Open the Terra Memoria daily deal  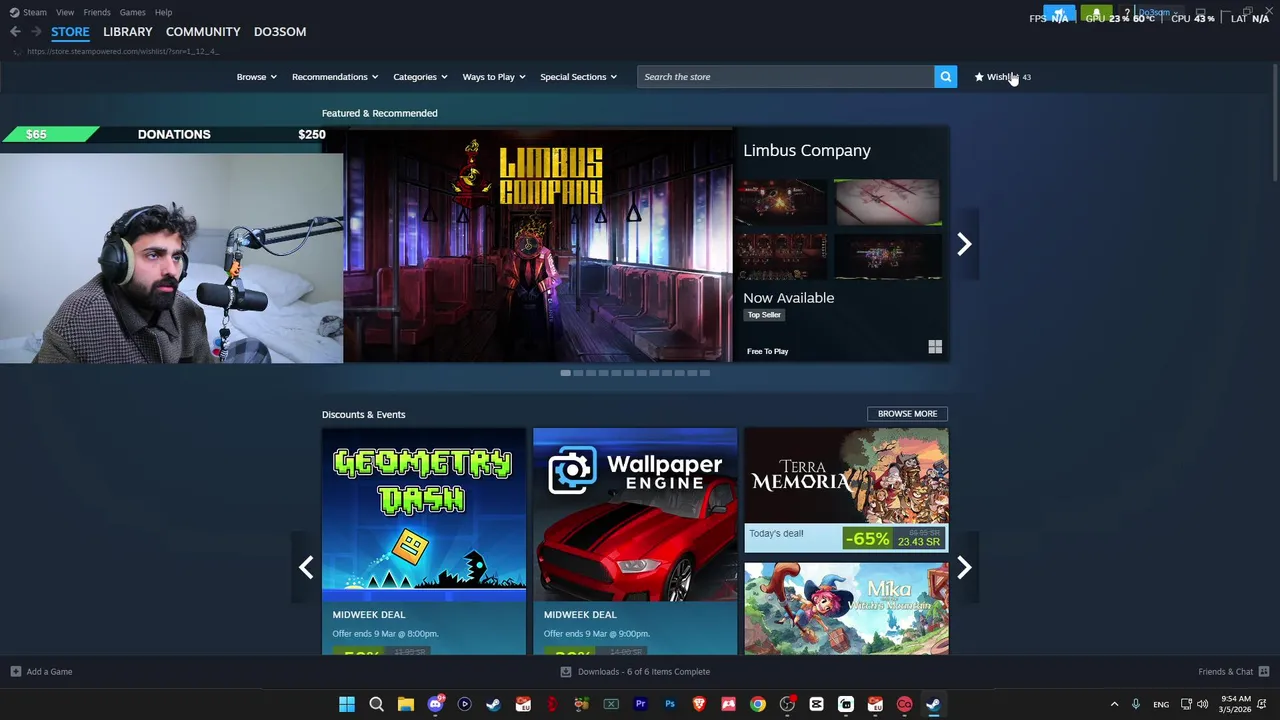(x=846, y=490)
